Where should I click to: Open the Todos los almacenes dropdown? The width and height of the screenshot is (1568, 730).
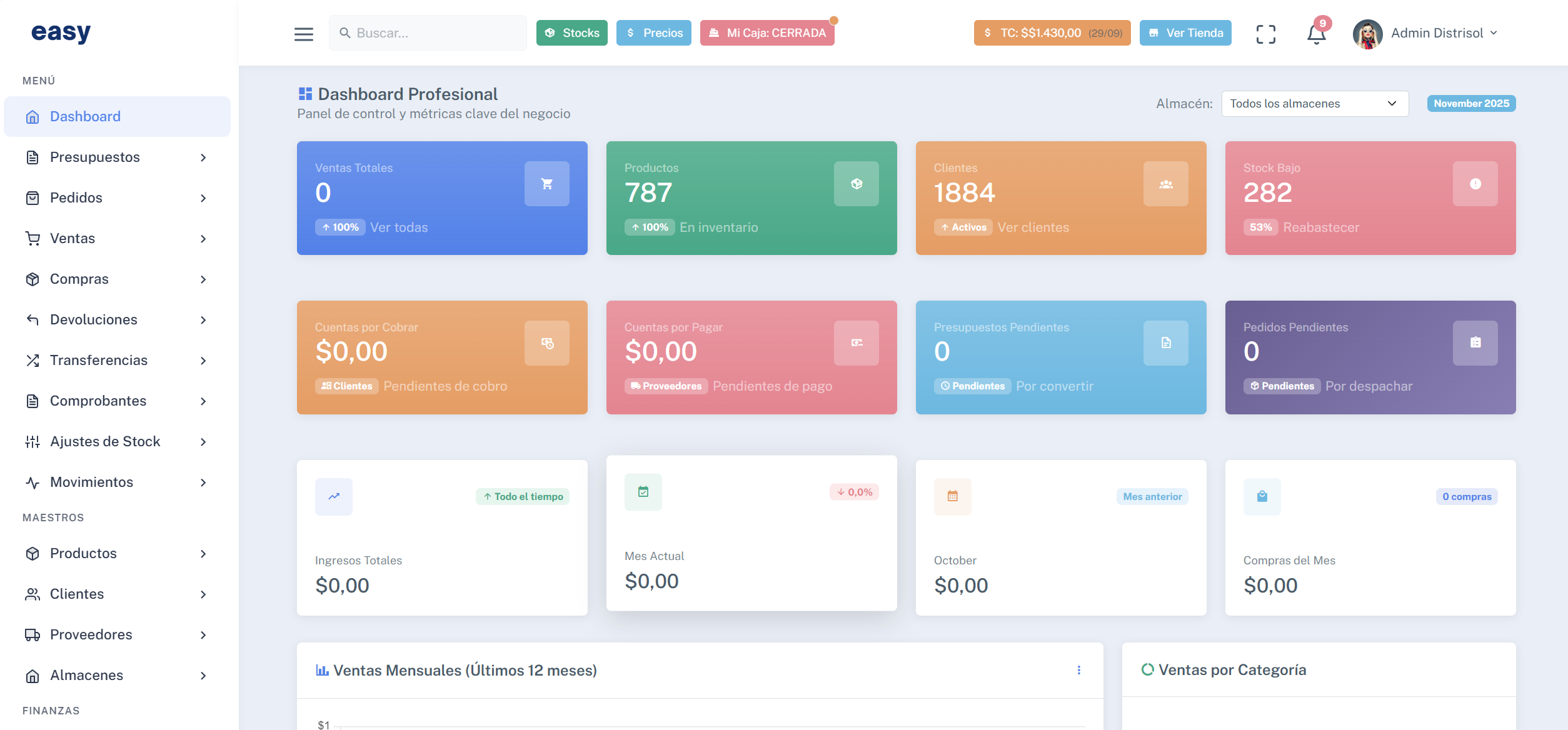(1314, 103)
